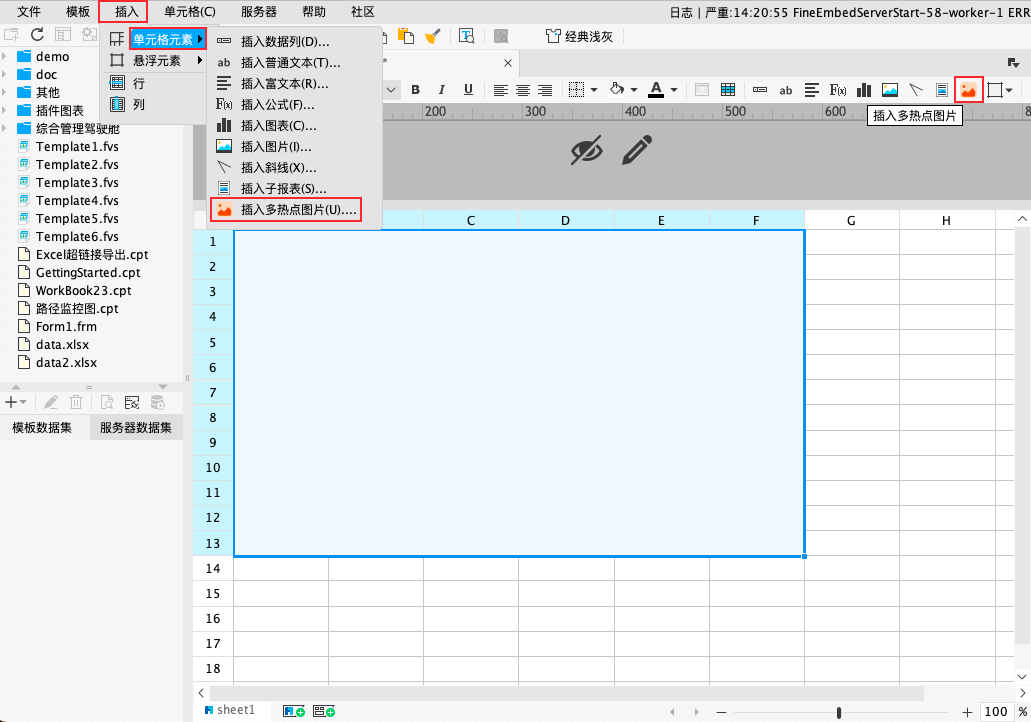Center-align cell text
This screenshot has width=1031, height=722.
point(523,90)
